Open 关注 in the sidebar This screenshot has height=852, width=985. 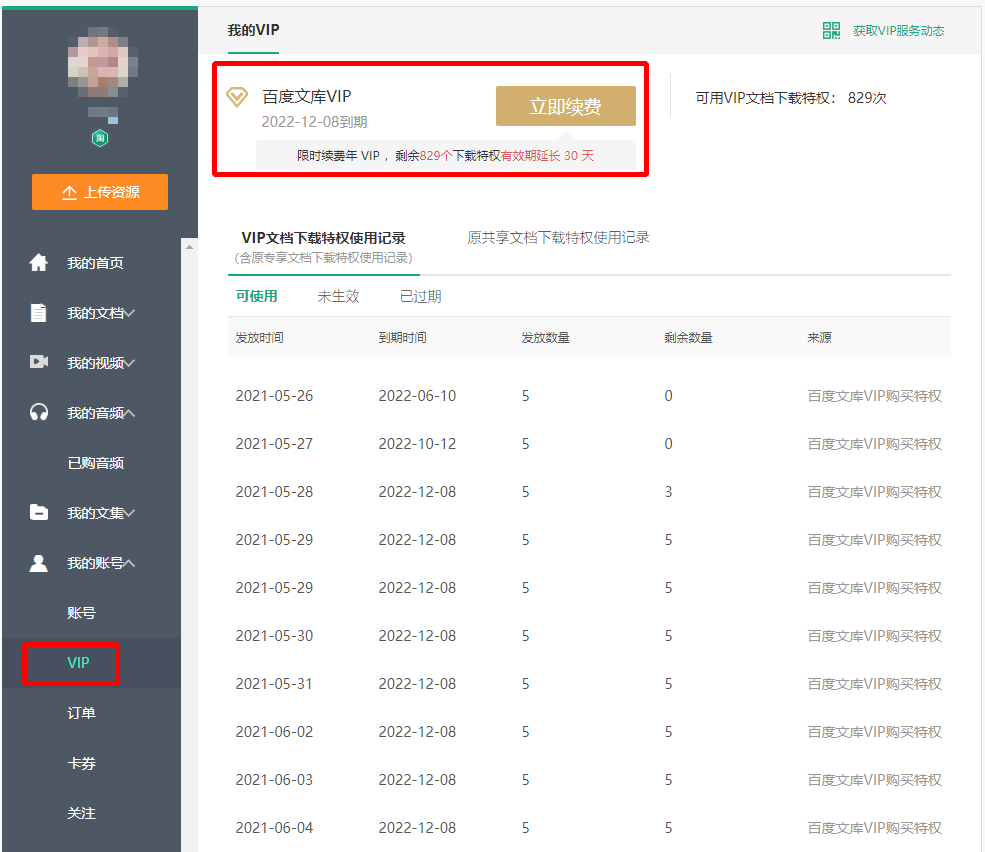[81, 813]
